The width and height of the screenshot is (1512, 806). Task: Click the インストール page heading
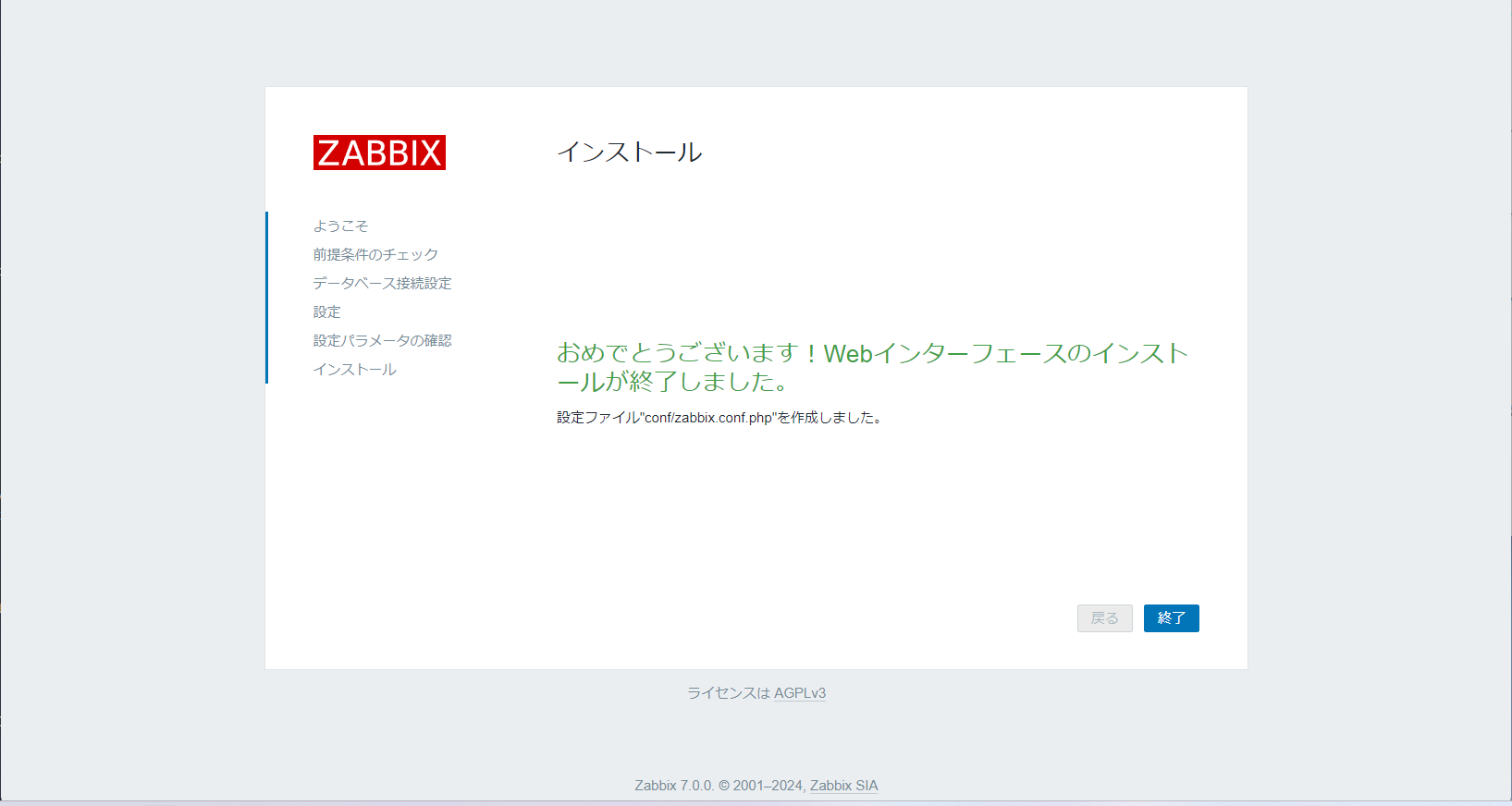(629, 152)
